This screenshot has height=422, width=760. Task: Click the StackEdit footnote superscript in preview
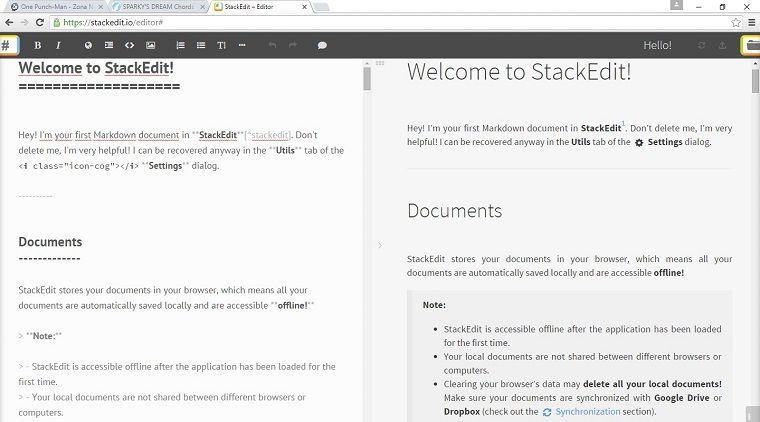pos(623,124)
